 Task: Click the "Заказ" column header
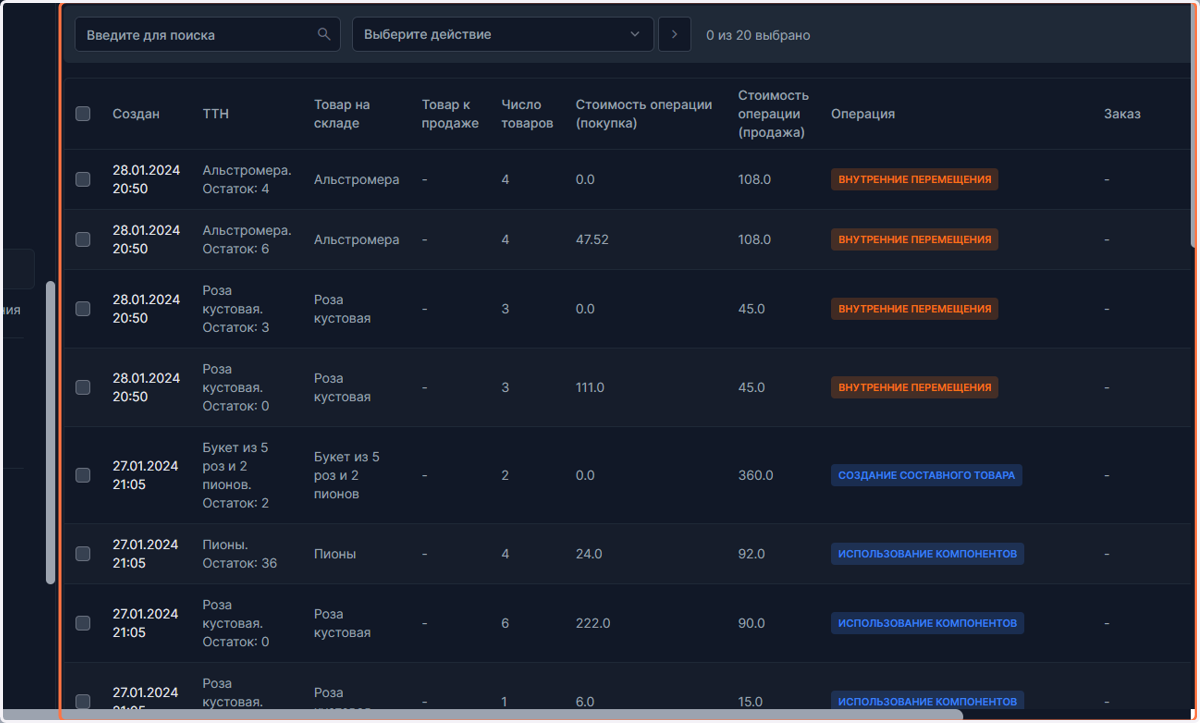[1122, 114]
